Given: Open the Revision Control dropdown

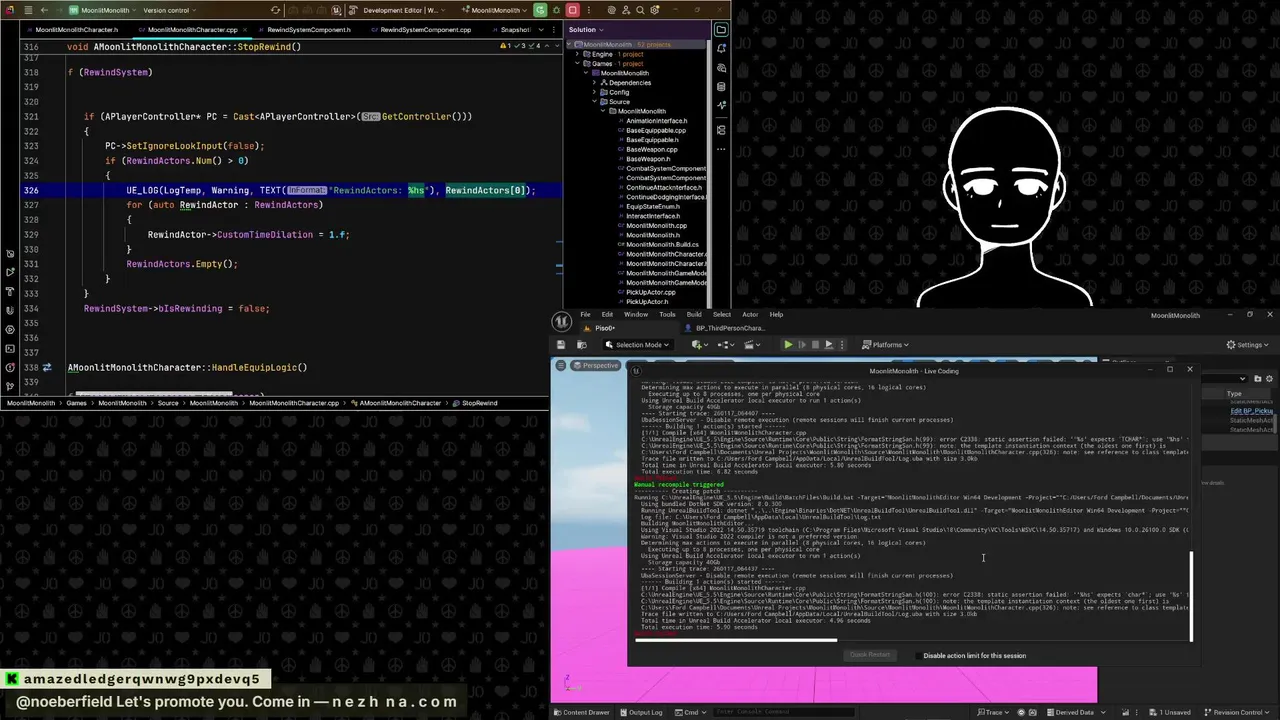Looking at the screenshot, I should 1235,712.
